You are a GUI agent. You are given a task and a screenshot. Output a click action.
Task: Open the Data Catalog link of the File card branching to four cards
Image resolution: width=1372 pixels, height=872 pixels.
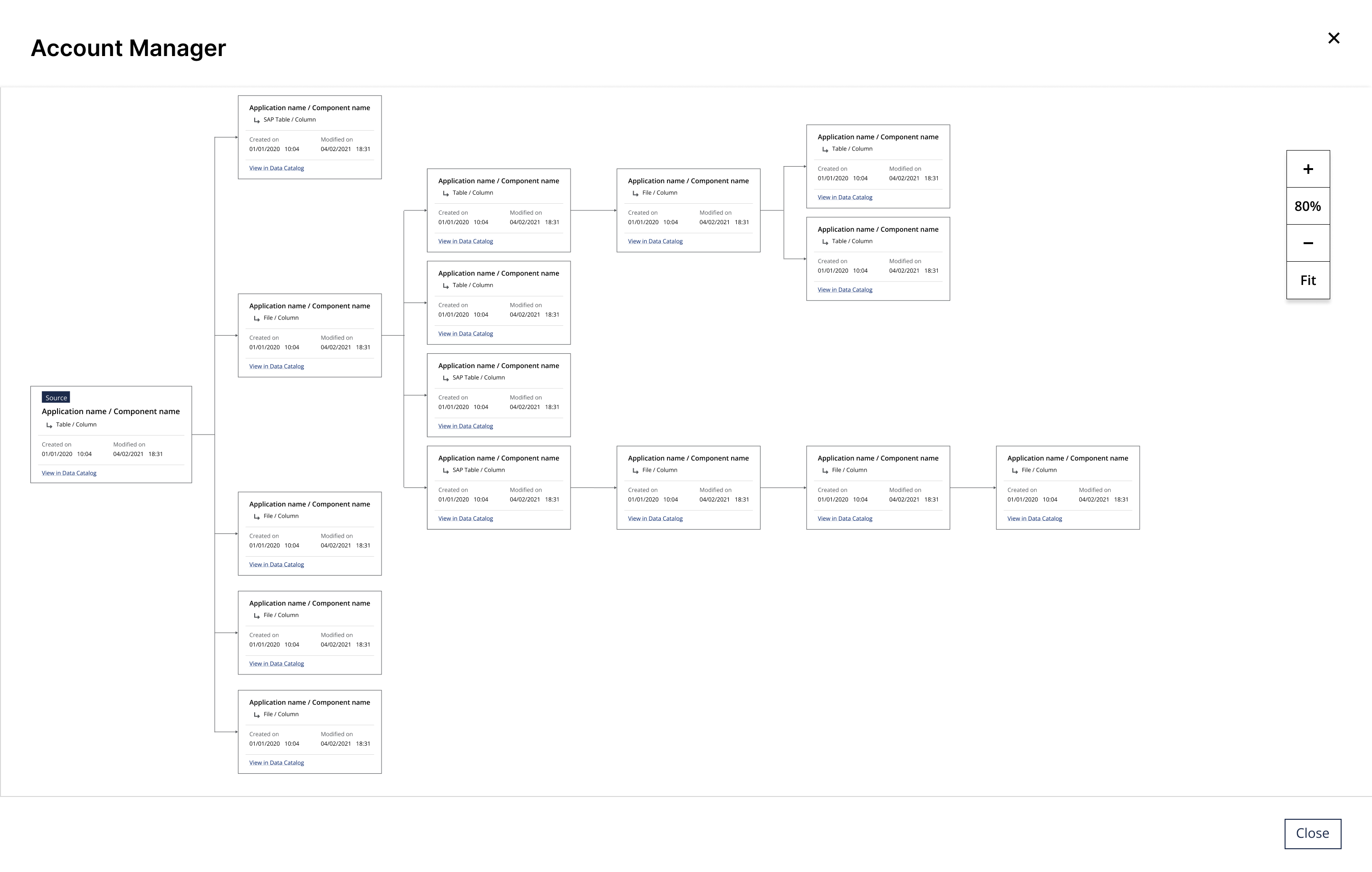(x=276, y=366)
